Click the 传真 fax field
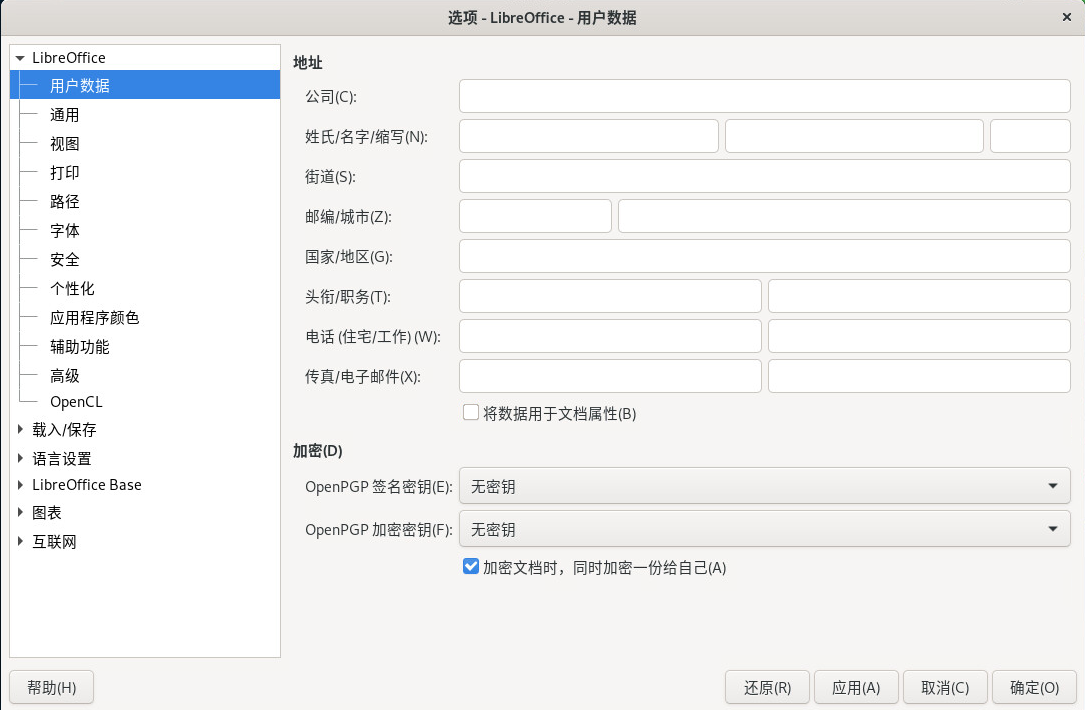This screenshot has height=710, width=1085. coord(610,376)
